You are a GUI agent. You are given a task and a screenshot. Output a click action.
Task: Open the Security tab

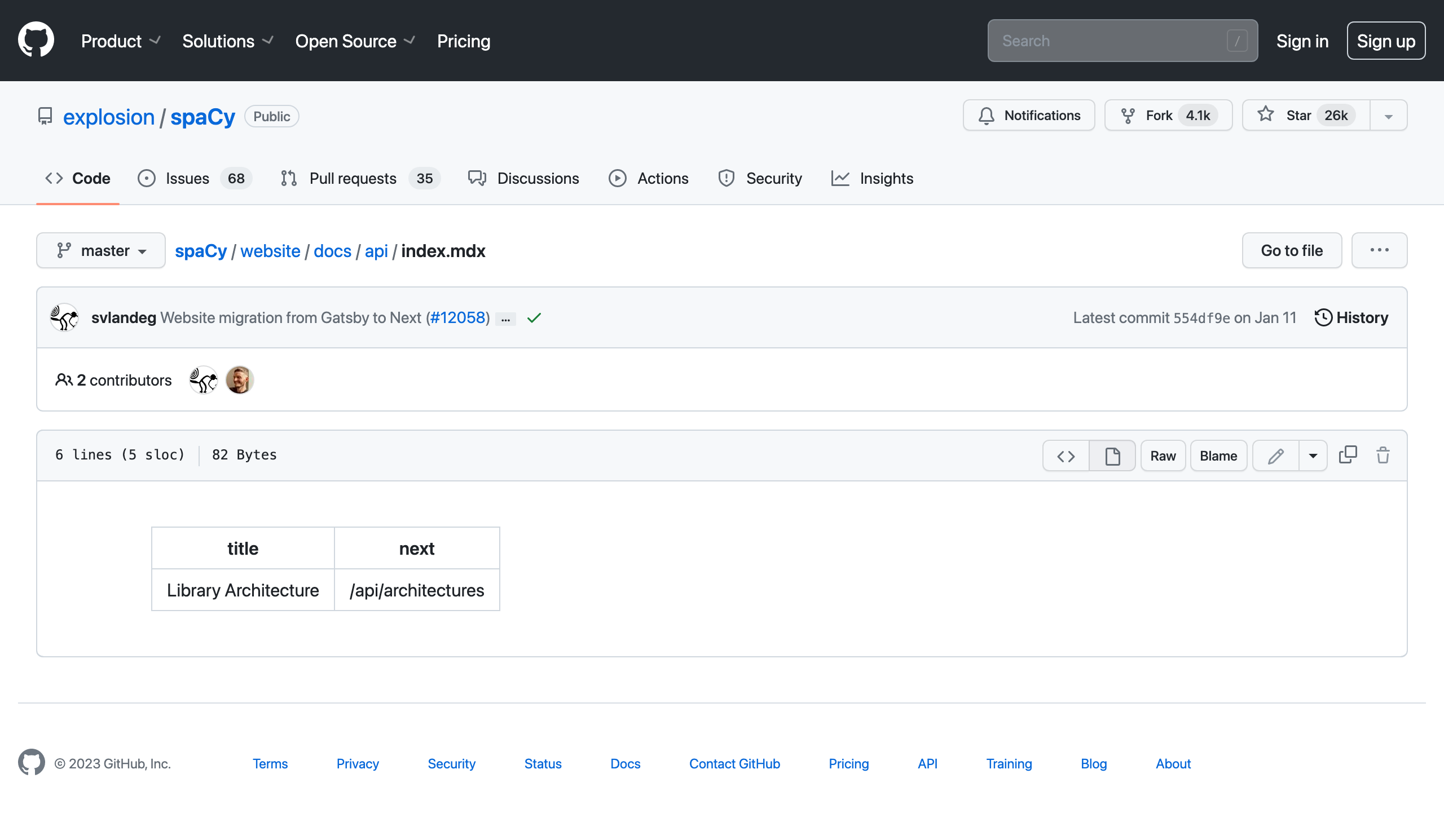click(x=760, y=178)
